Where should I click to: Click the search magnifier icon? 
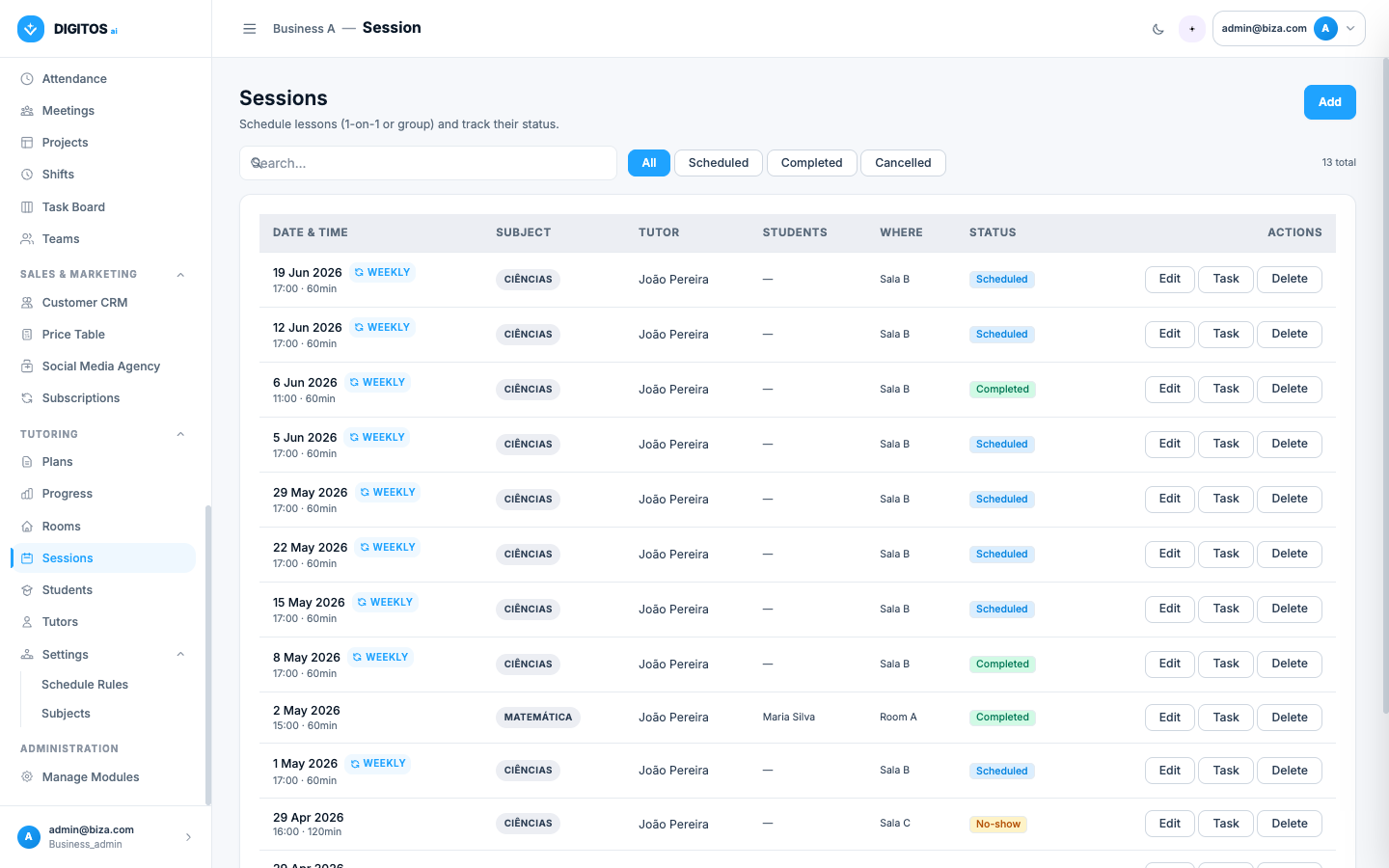257,163
